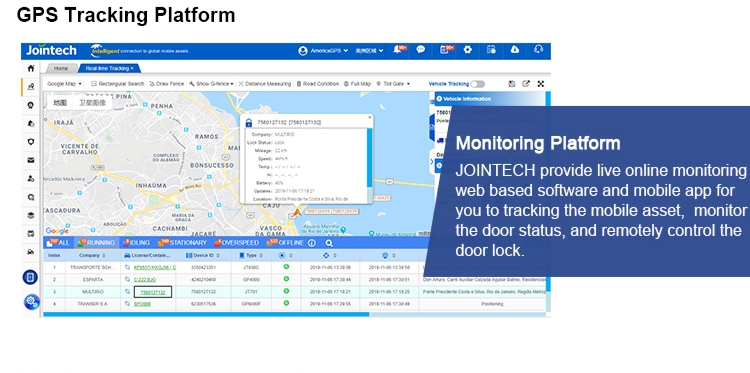Open the chat messages icon
This screenshot has width=750, height=373.
point(420,50)
